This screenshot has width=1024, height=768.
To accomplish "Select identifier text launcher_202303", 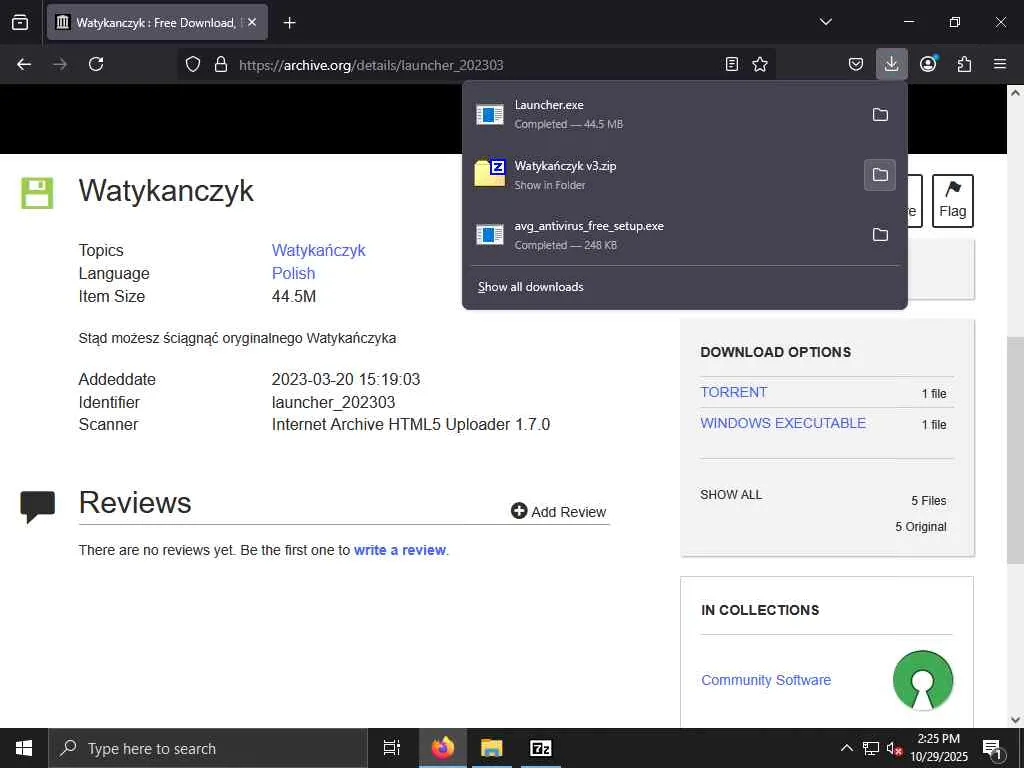I will coord(333,402).
